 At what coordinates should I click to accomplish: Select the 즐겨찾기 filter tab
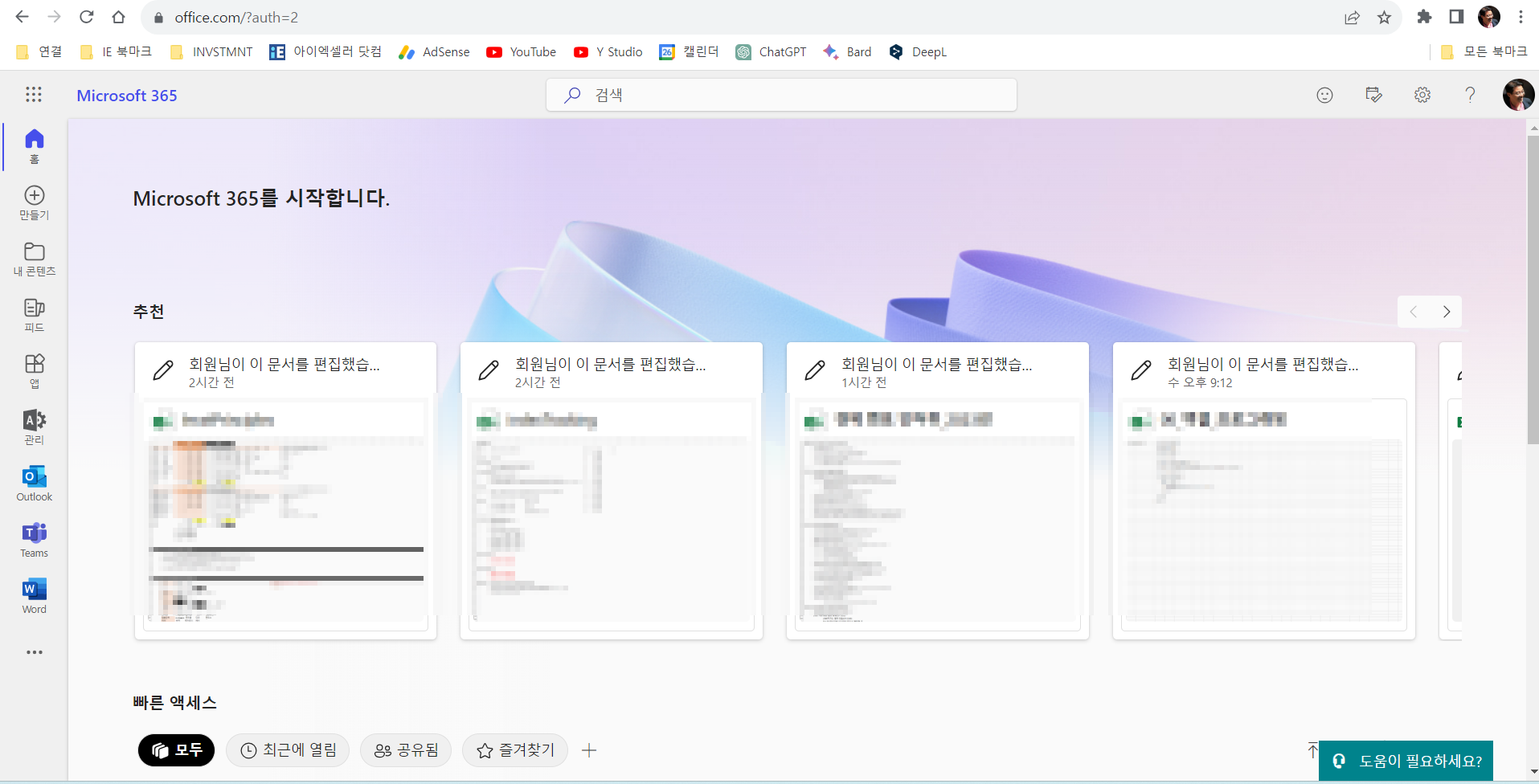click(515, 750)
